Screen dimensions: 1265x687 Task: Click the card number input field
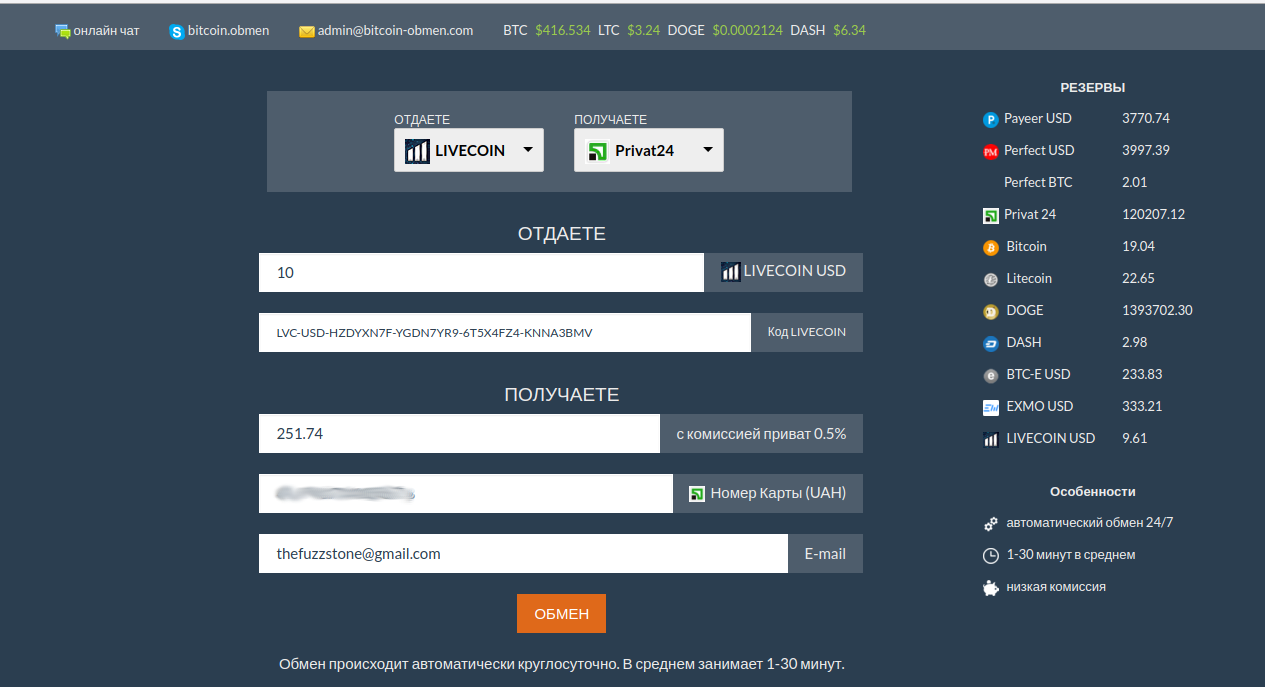point(466,493)
